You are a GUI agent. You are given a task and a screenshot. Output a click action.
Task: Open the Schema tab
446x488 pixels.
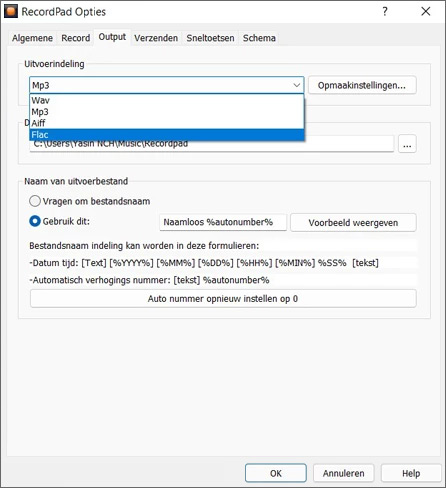coord(259,38)
